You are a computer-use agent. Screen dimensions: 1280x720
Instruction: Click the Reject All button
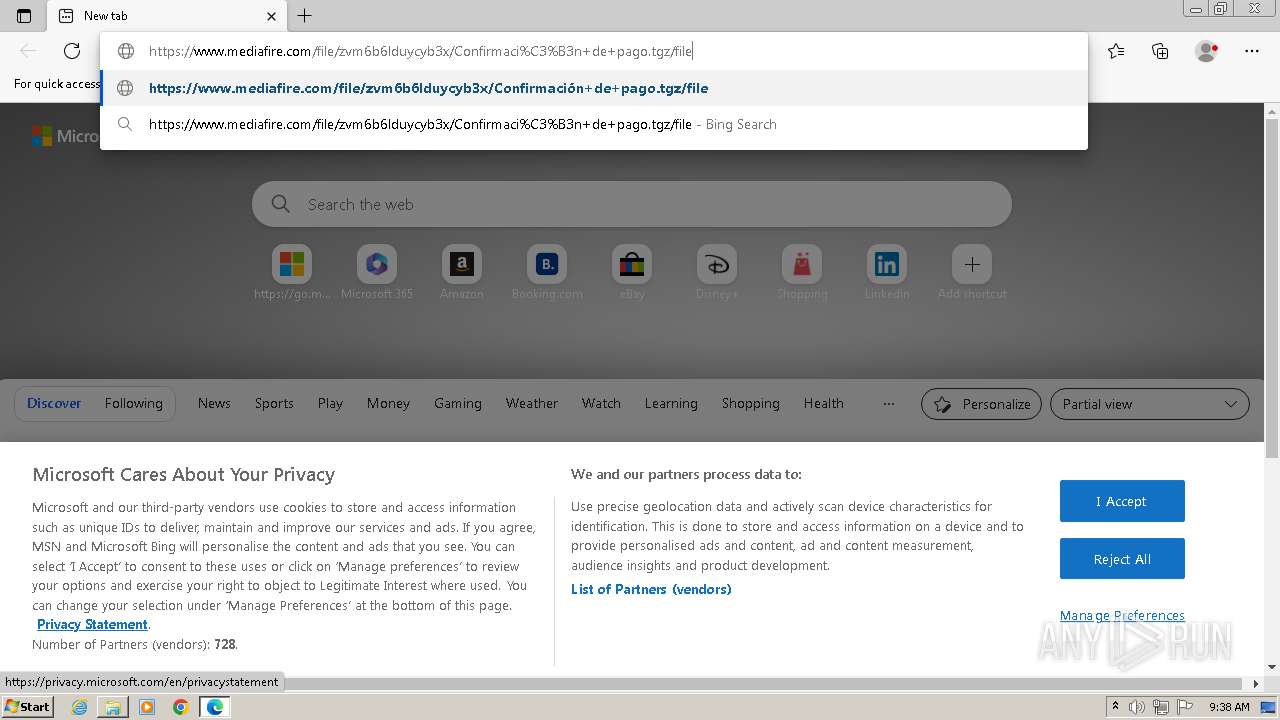tap(1122, 559)
